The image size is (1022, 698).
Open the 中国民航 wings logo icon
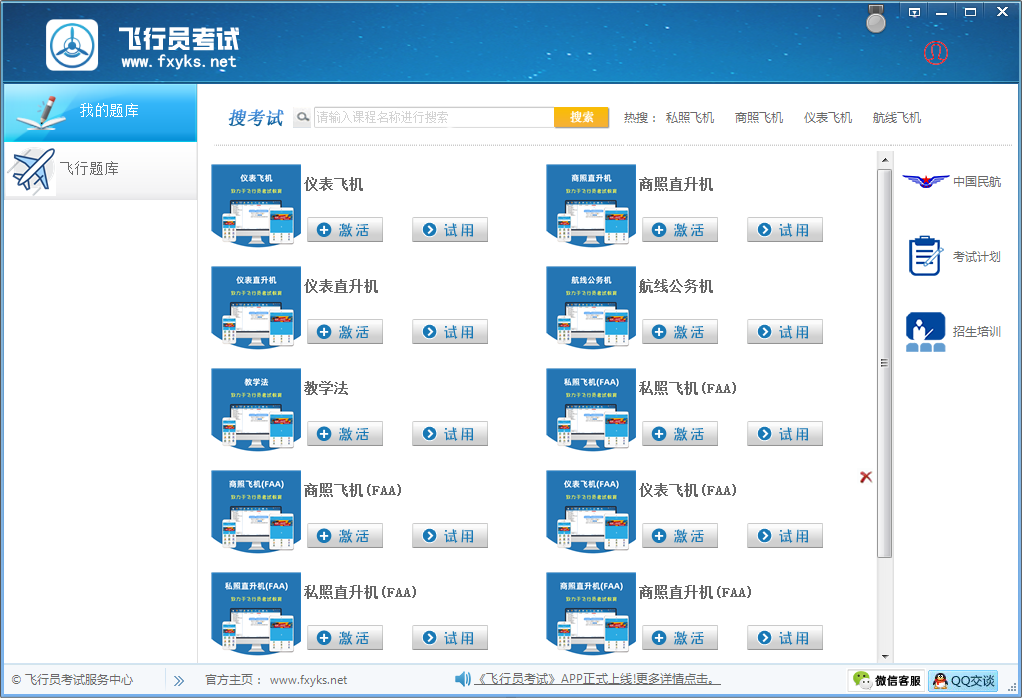tap(925, 181)
